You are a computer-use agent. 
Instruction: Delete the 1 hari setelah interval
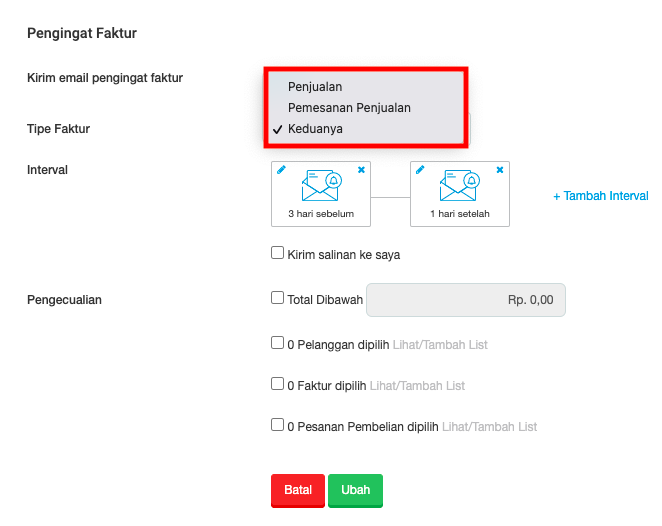500,170
